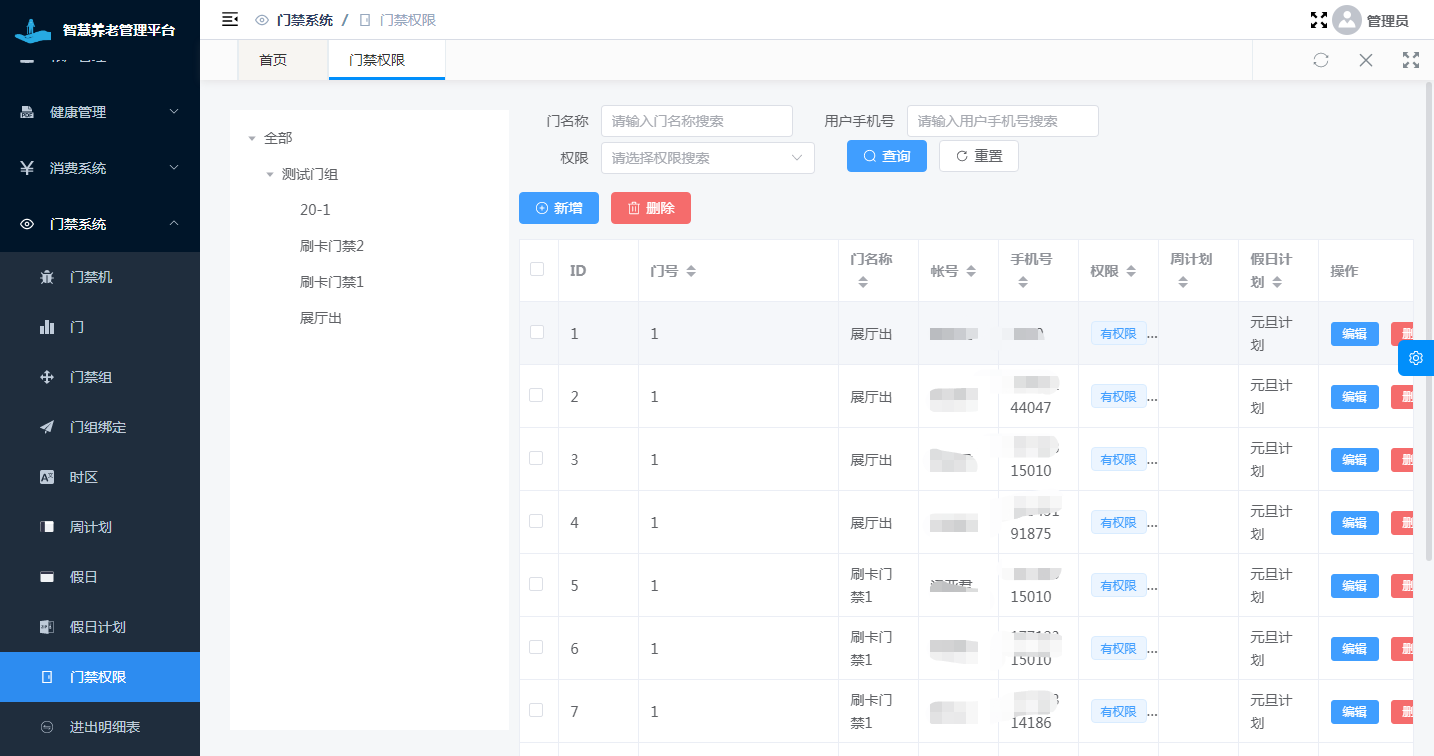Image resolution: width=1434 pixels, height=756 pixels.
Task: Click the refresh icon in the tab bar
Action: coord(1320,60)
